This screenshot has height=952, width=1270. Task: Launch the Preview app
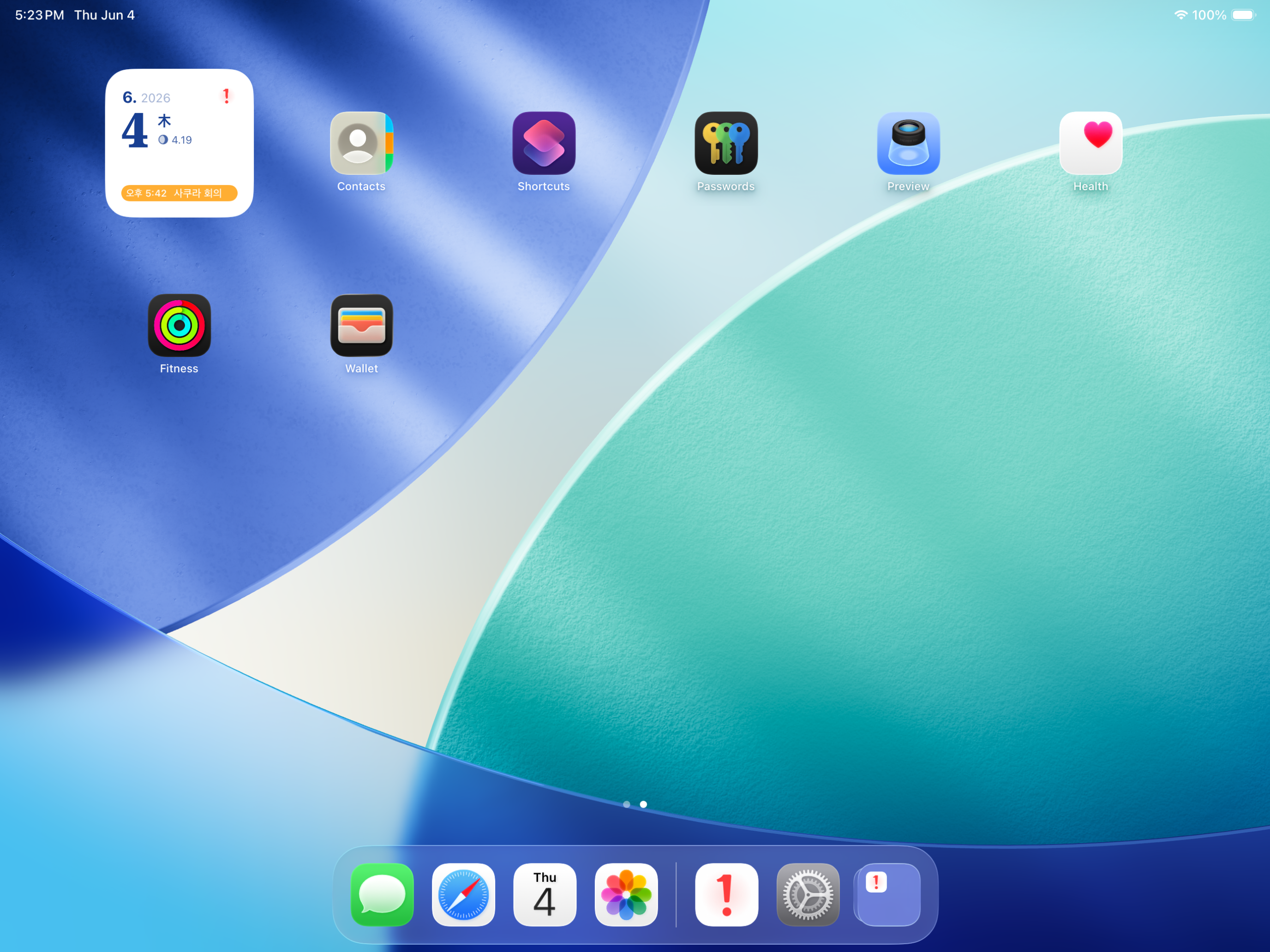click(x=908, y=143)
